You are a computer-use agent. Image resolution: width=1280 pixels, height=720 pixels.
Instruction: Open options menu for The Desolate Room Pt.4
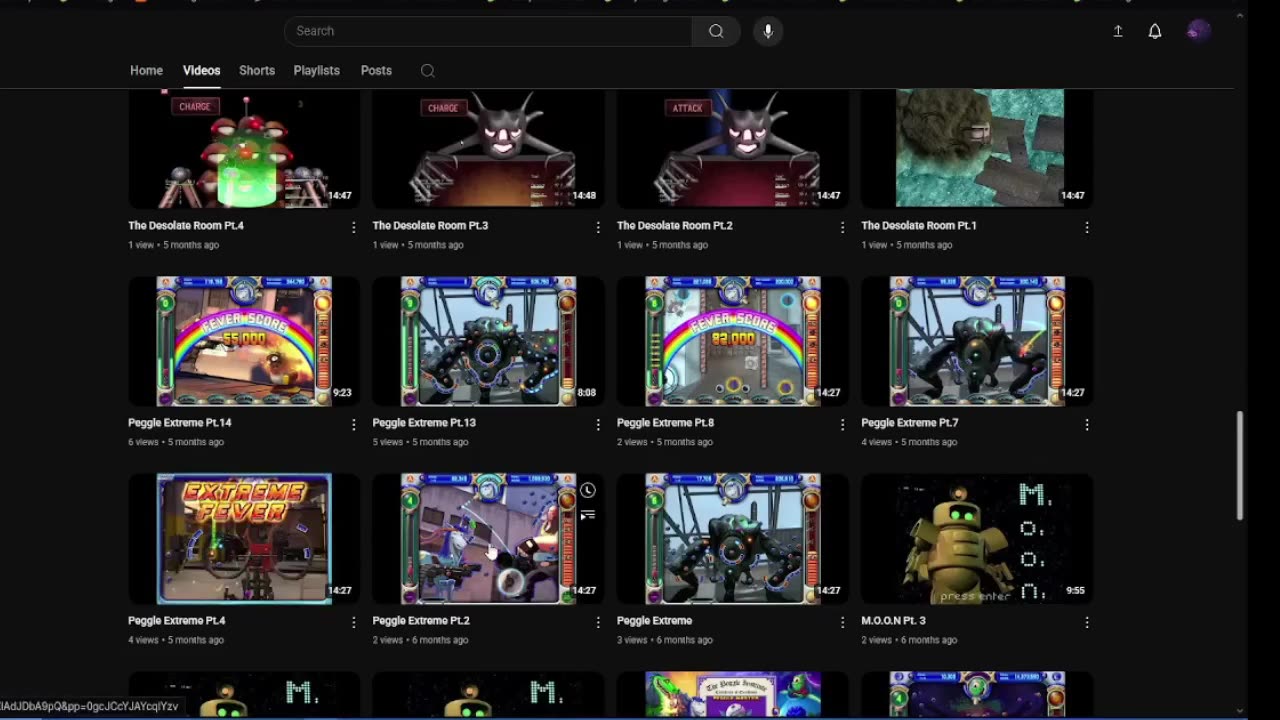354,228
